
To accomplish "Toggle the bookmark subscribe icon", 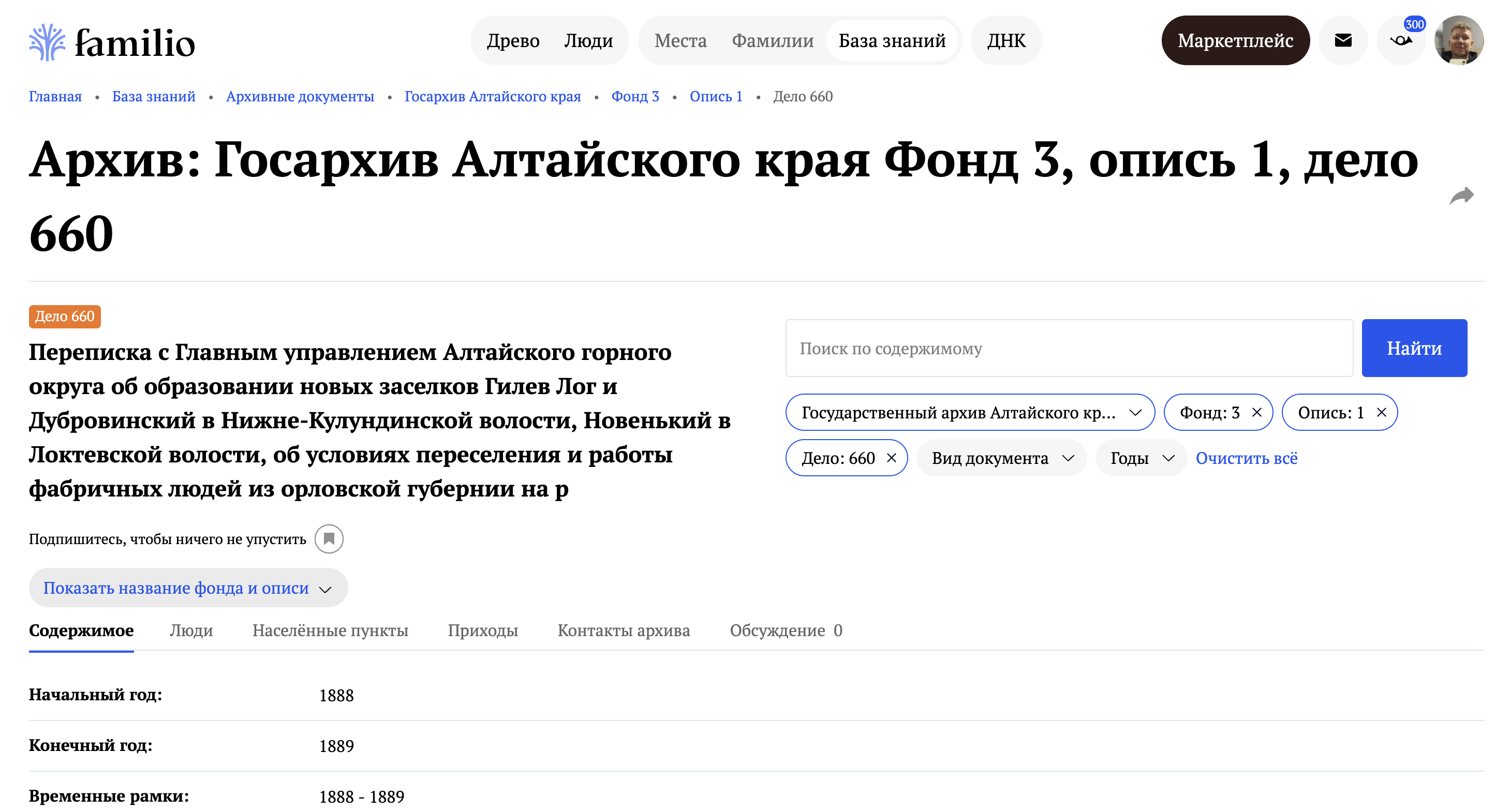I will pyautogui.click(x=329, y=538).
